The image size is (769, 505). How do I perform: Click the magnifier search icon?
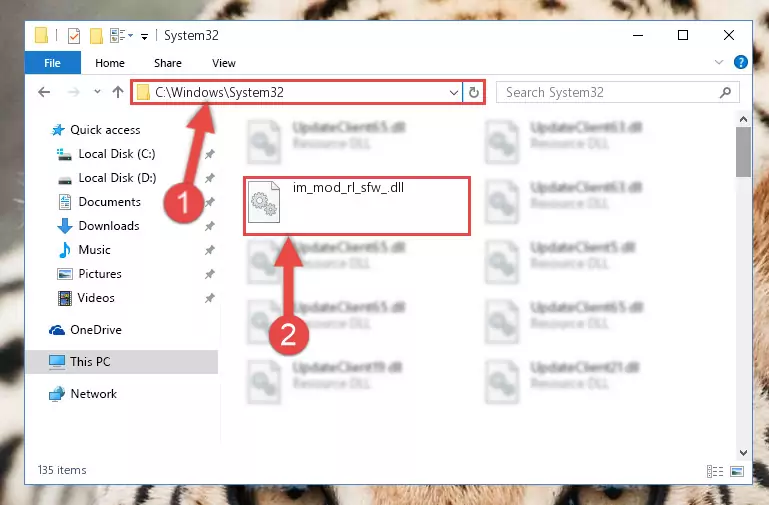[x=725, y=92]
